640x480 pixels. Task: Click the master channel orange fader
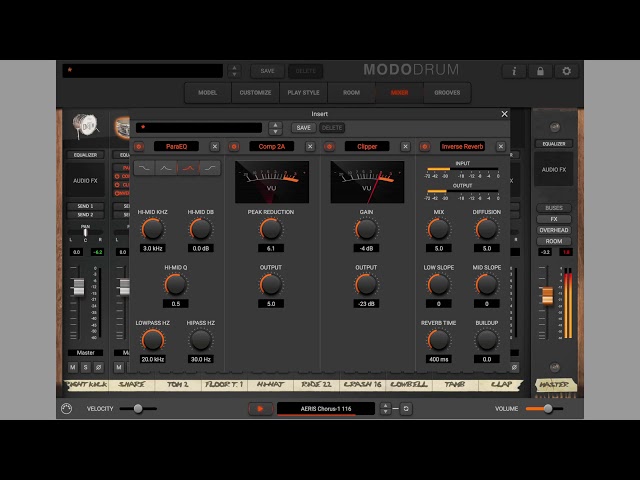tap(547, 296)
